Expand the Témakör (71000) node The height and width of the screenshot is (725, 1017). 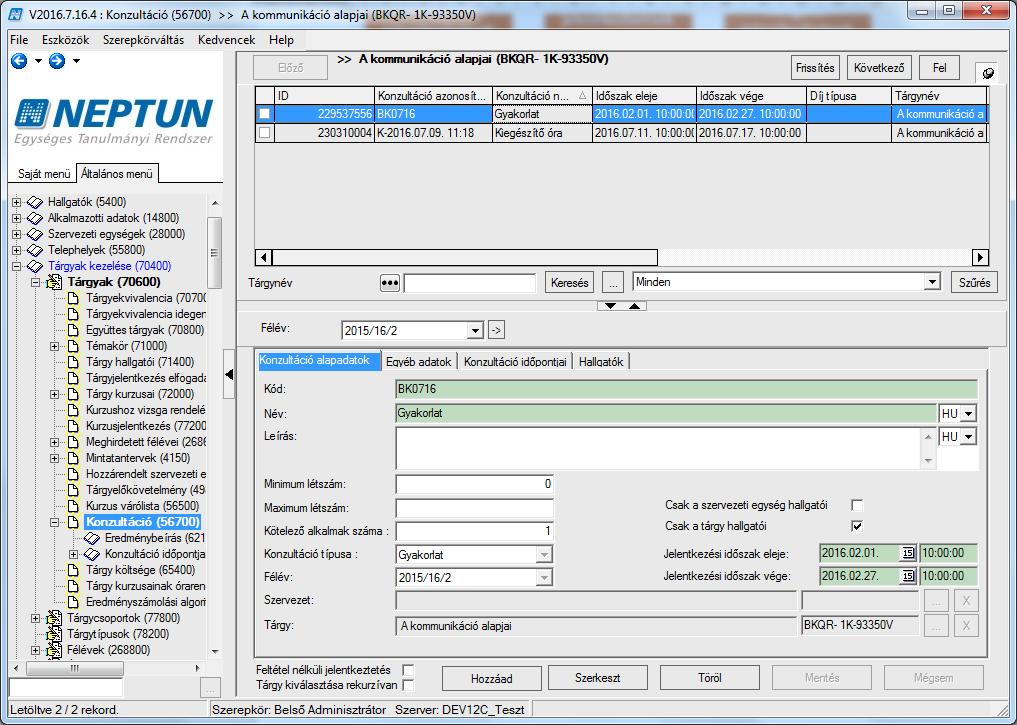55,346
